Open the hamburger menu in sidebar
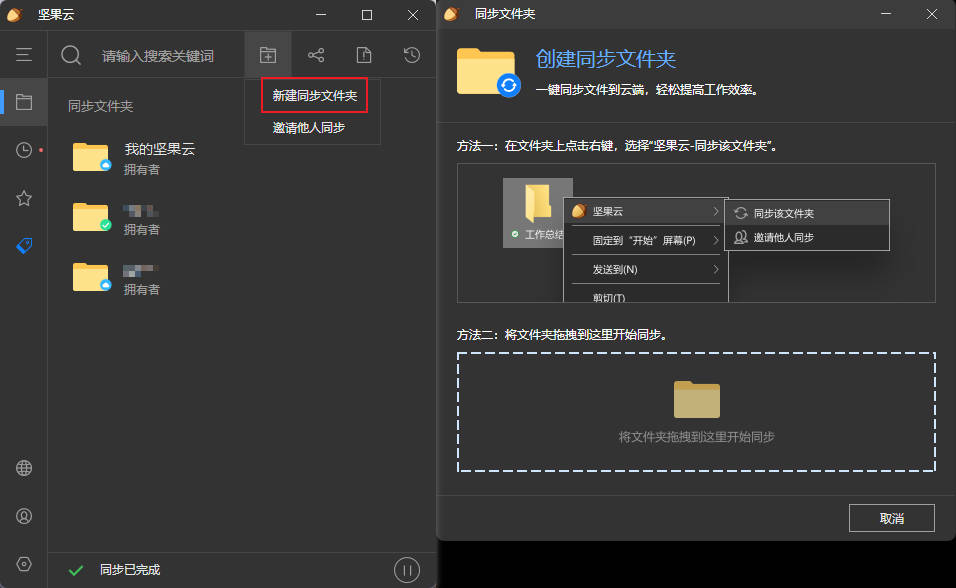956x588 pixels. tap(24, 55)
